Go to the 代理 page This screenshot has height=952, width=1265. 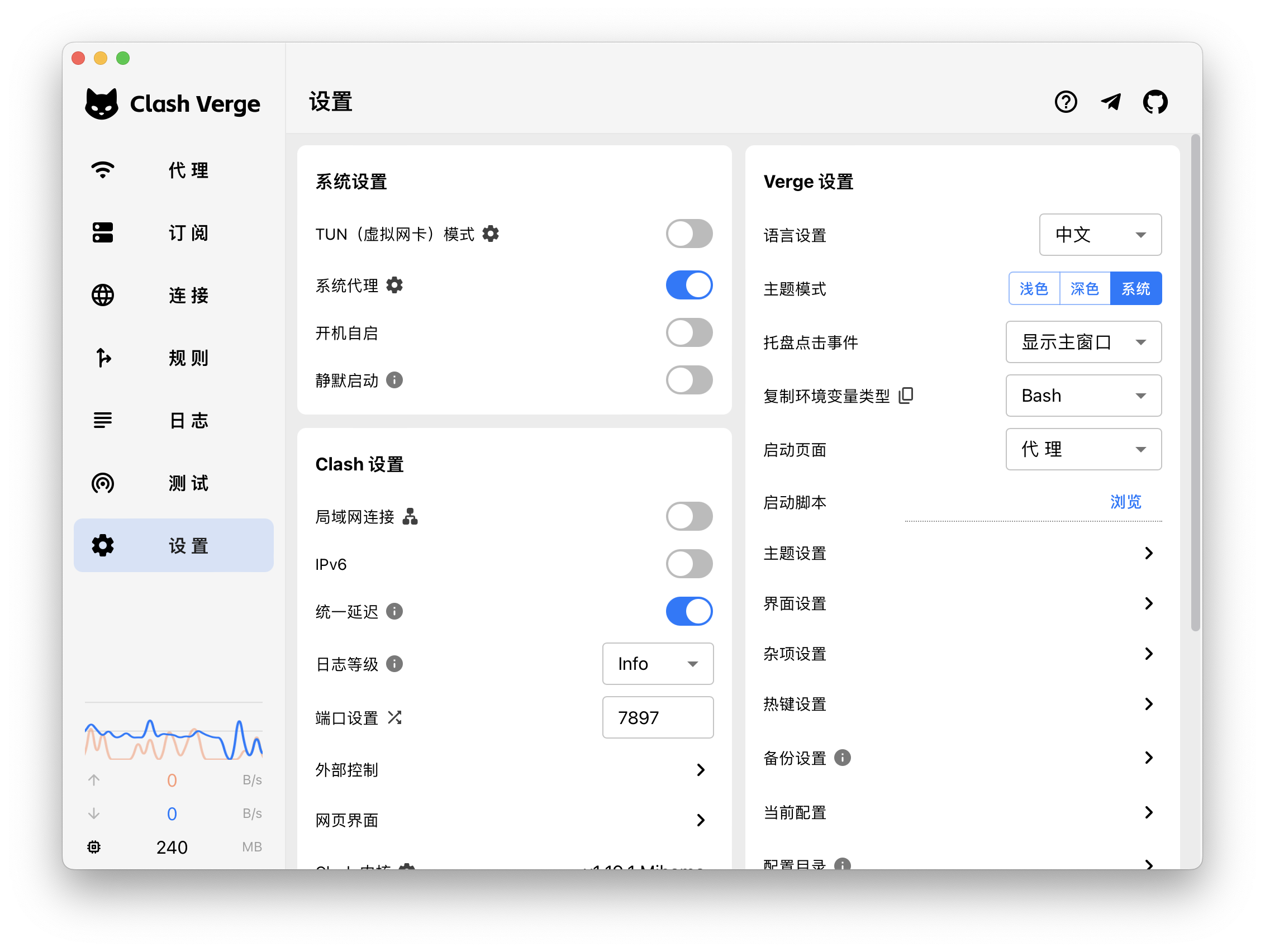174,170
